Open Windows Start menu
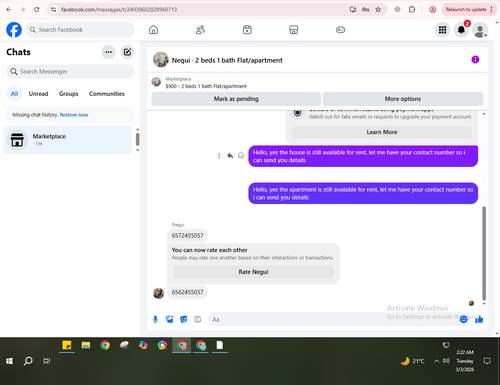The width and height of the screenshot is (500, 385). [9, 361]
